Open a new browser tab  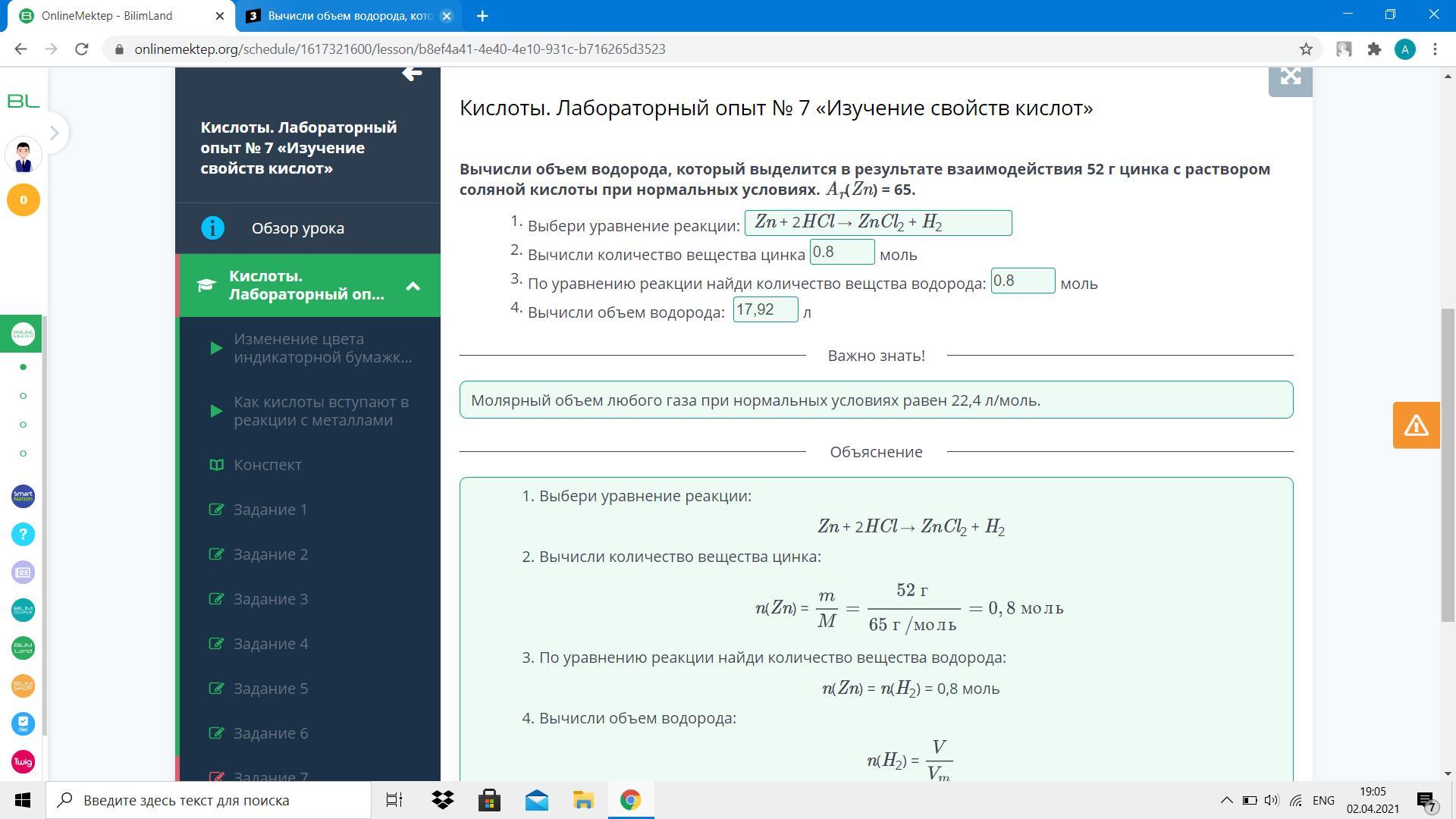482,16
